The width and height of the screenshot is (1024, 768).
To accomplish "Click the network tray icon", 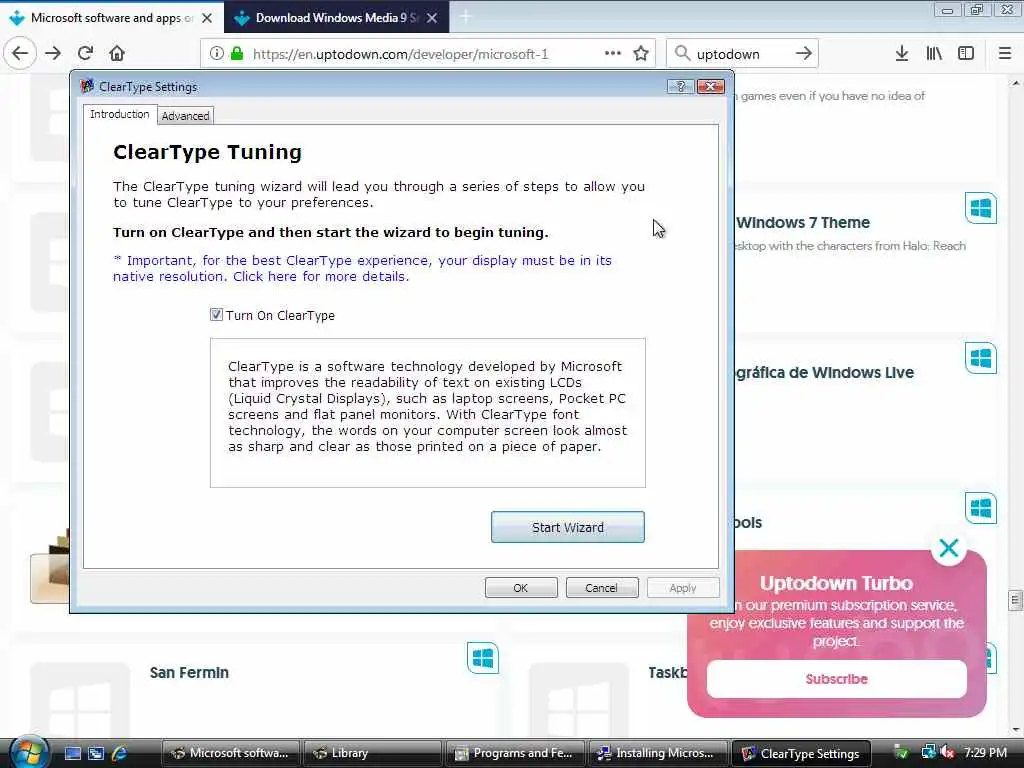I will coord(928,752).
